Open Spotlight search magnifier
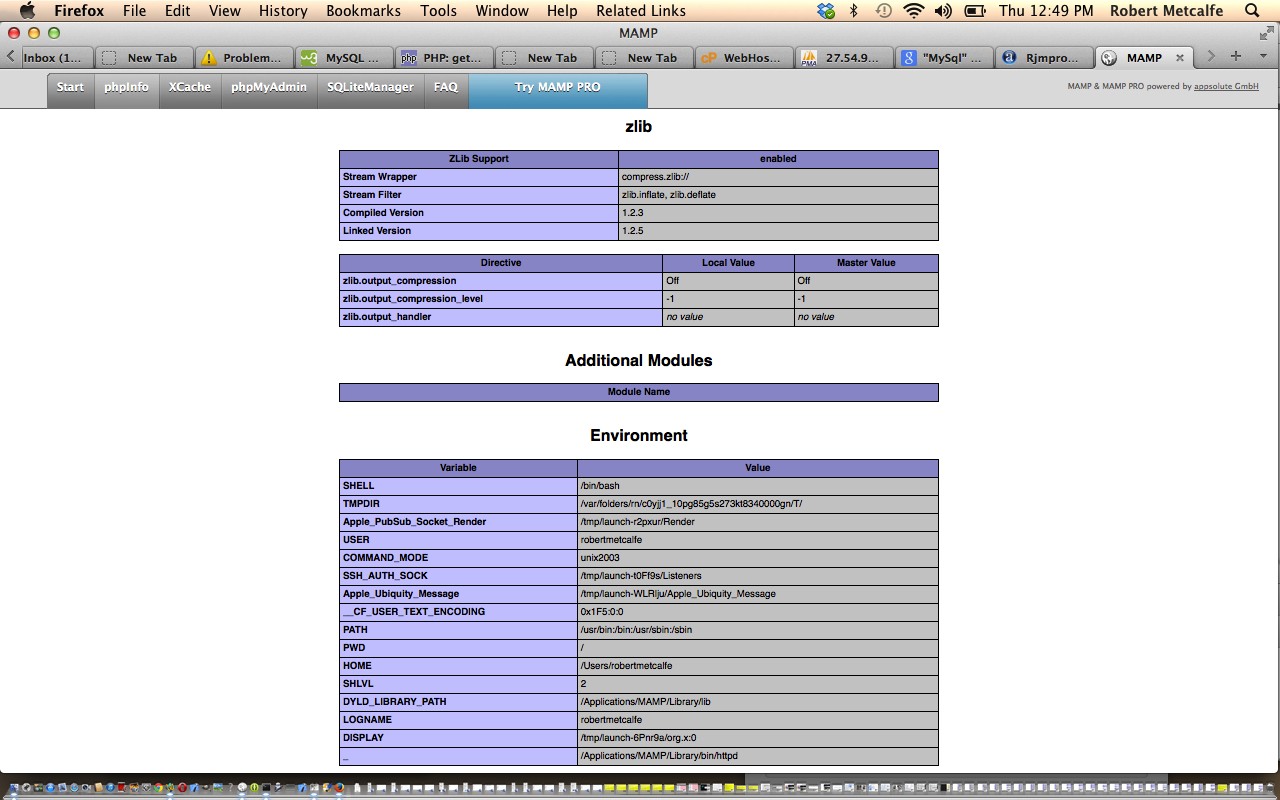 [x=1252, y=11]
